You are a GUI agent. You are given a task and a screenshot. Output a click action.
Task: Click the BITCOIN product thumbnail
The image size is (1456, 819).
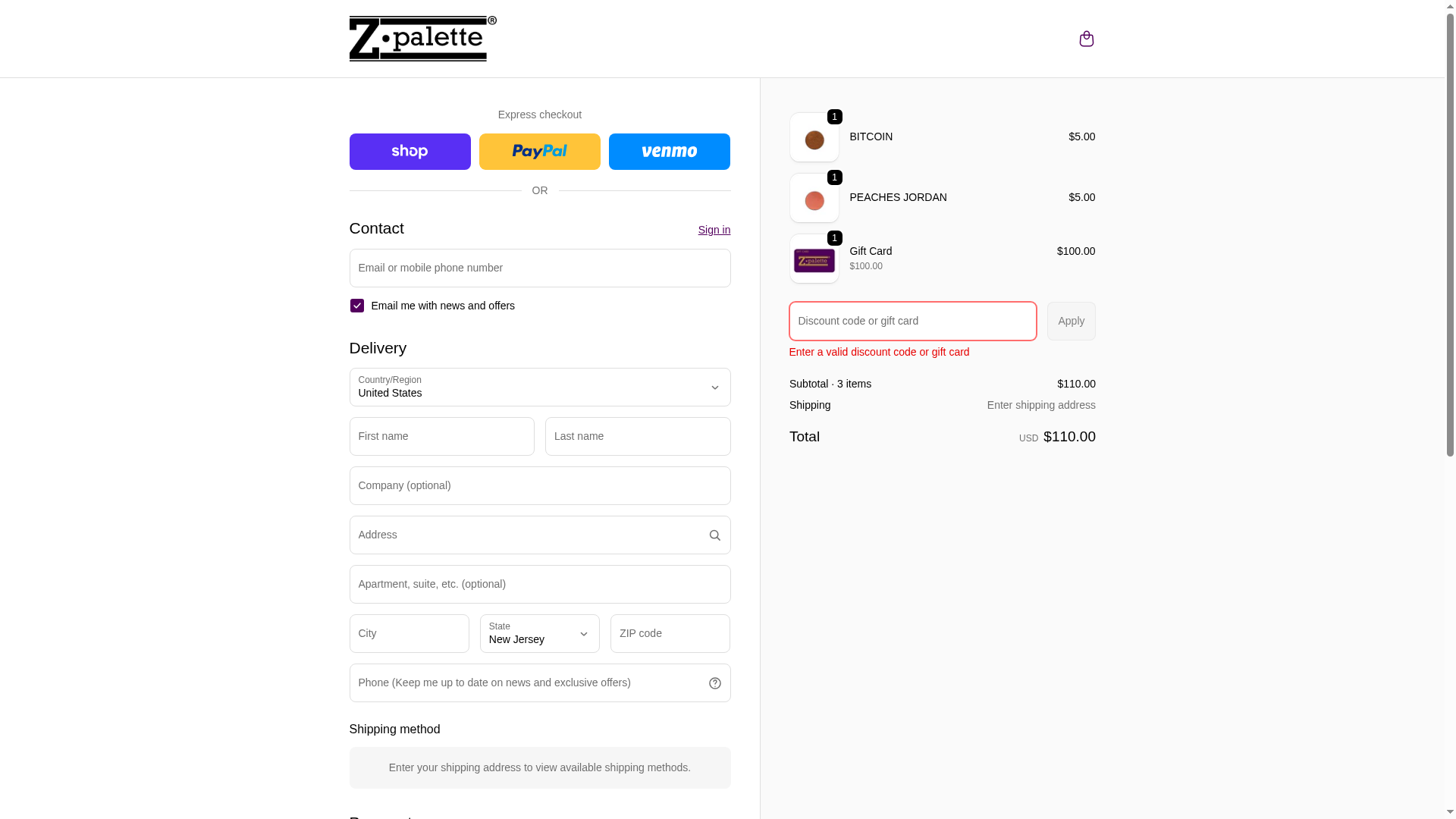[x=814, y=138]
